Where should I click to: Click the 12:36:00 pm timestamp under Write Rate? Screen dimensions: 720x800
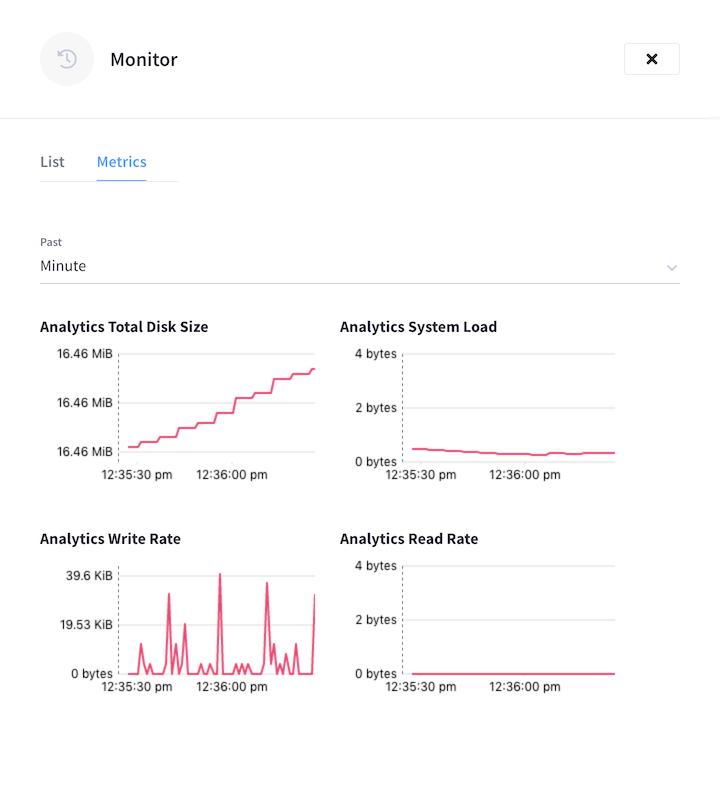click(x=233, y=687)
